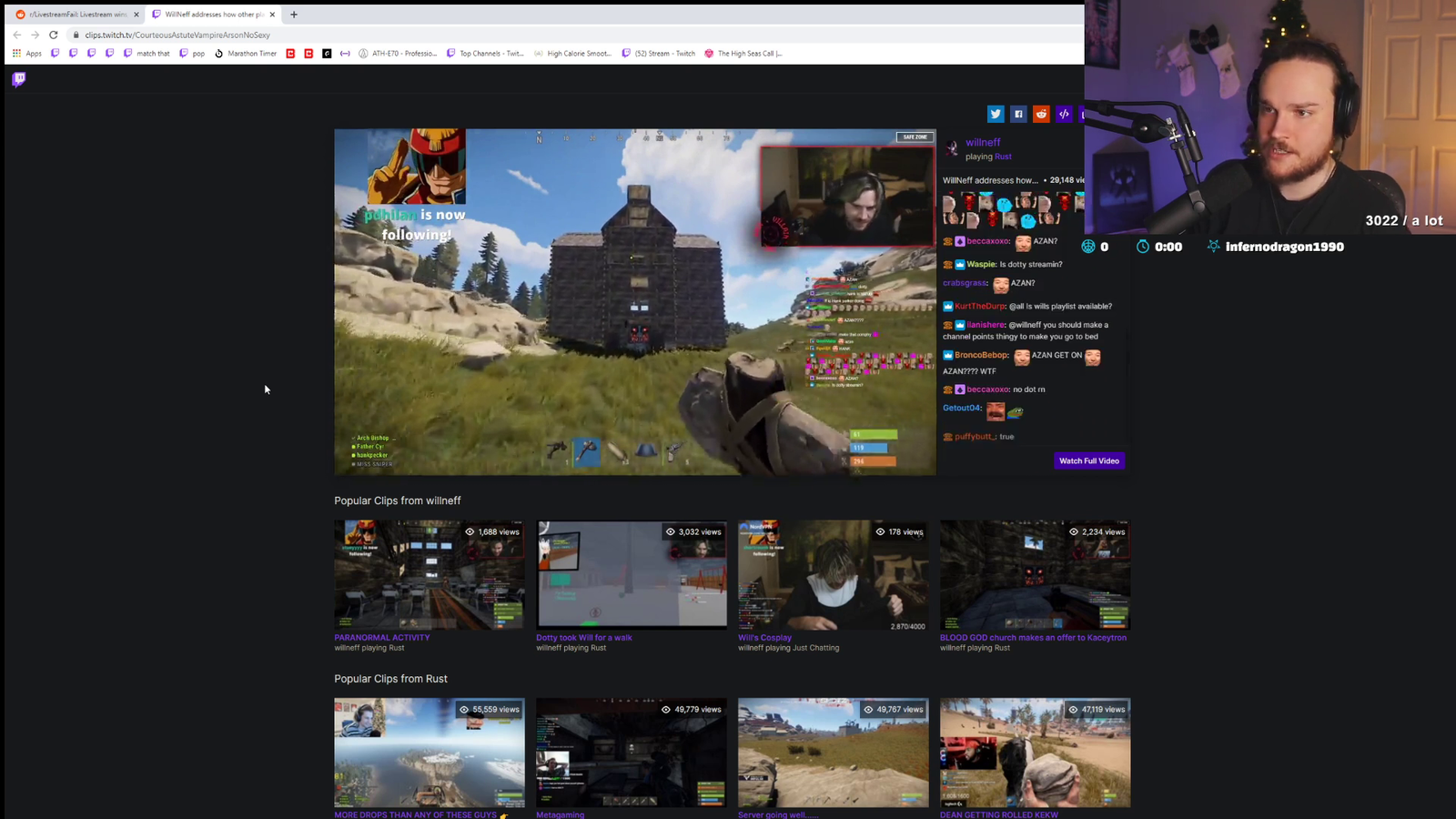This screenshot has height=819, width=1456.
Task: Click chat username Getout04
Action: click(x=962, y=408)
